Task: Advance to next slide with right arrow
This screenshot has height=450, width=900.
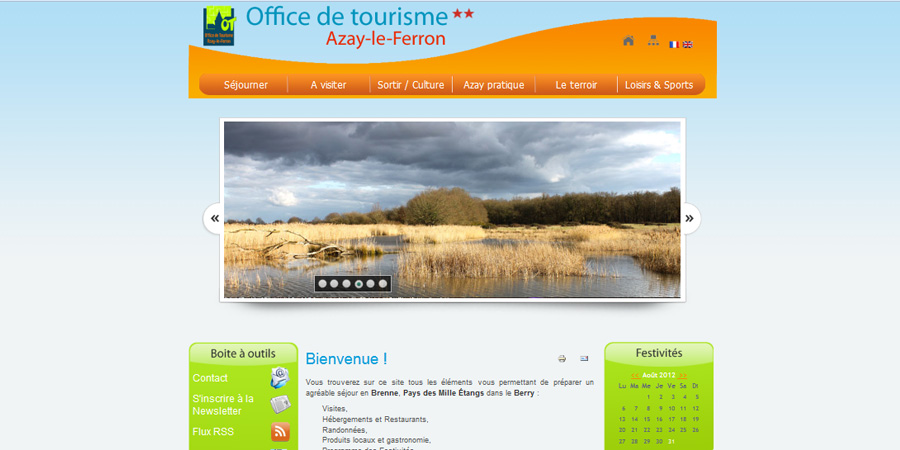Action: [x=689, y=218]
